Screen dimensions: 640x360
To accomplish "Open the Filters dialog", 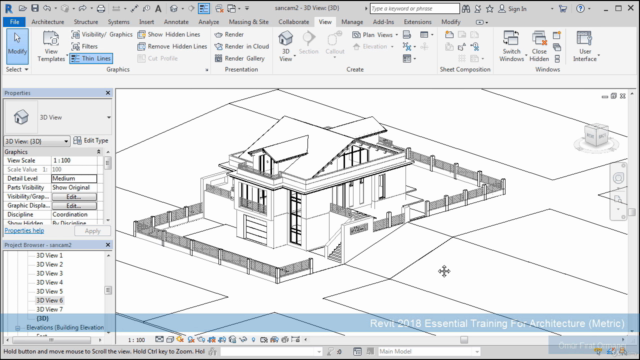I will coord(84,46).
